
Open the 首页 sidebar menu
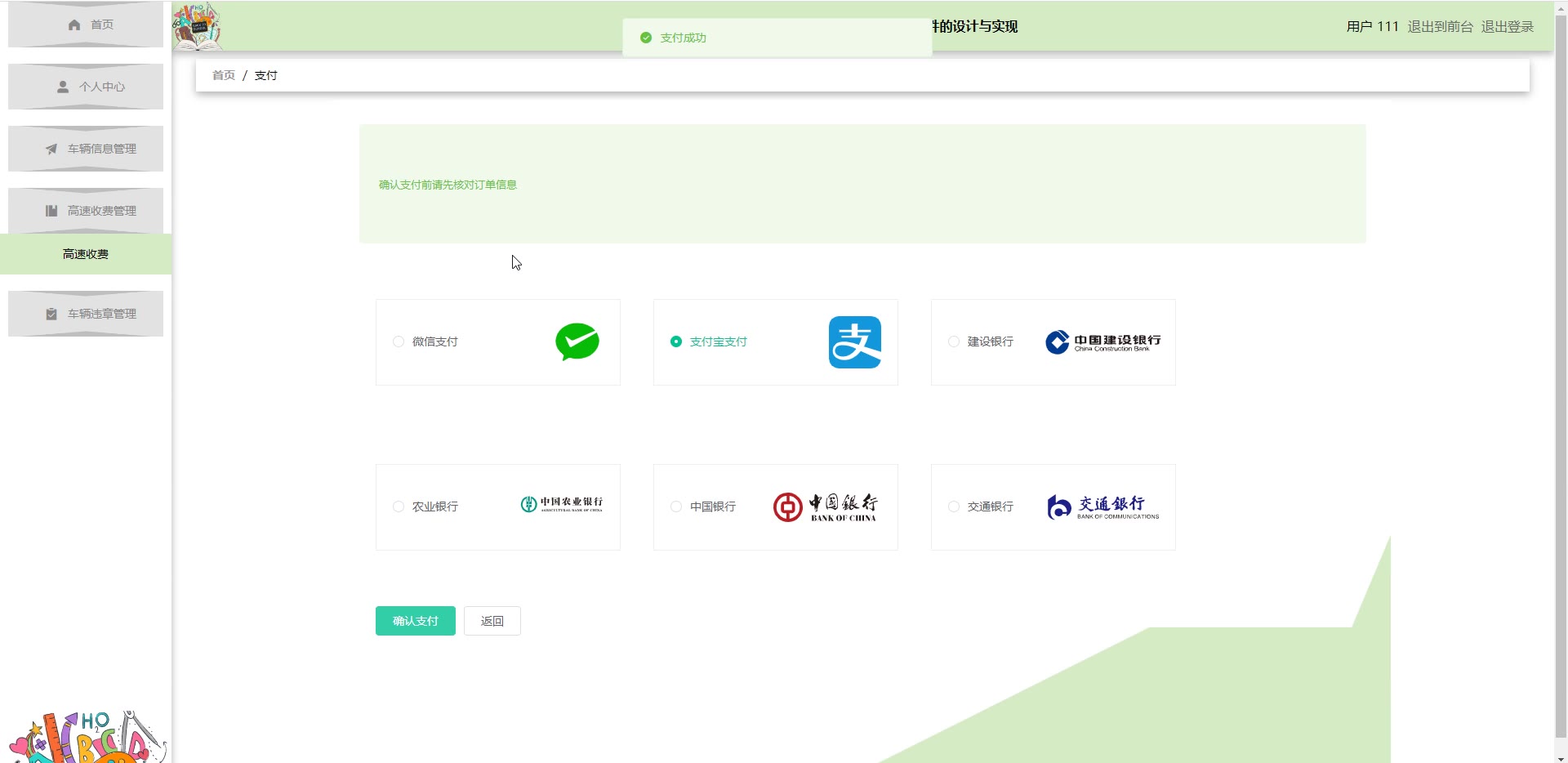(86, 25)
